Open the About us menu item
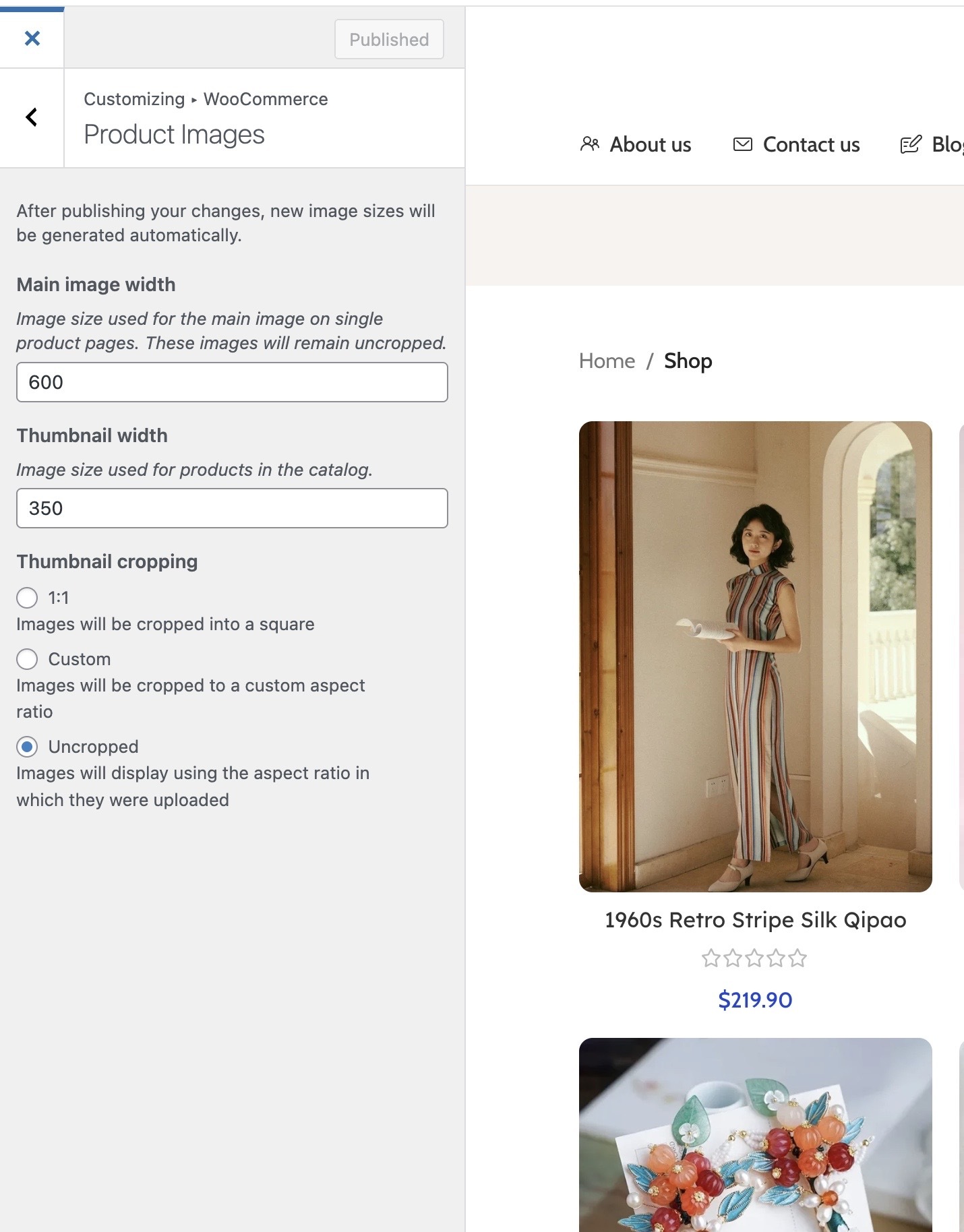Image resolution: width=964 pixels, height=1232 pixels. click(x=650, y=144)
